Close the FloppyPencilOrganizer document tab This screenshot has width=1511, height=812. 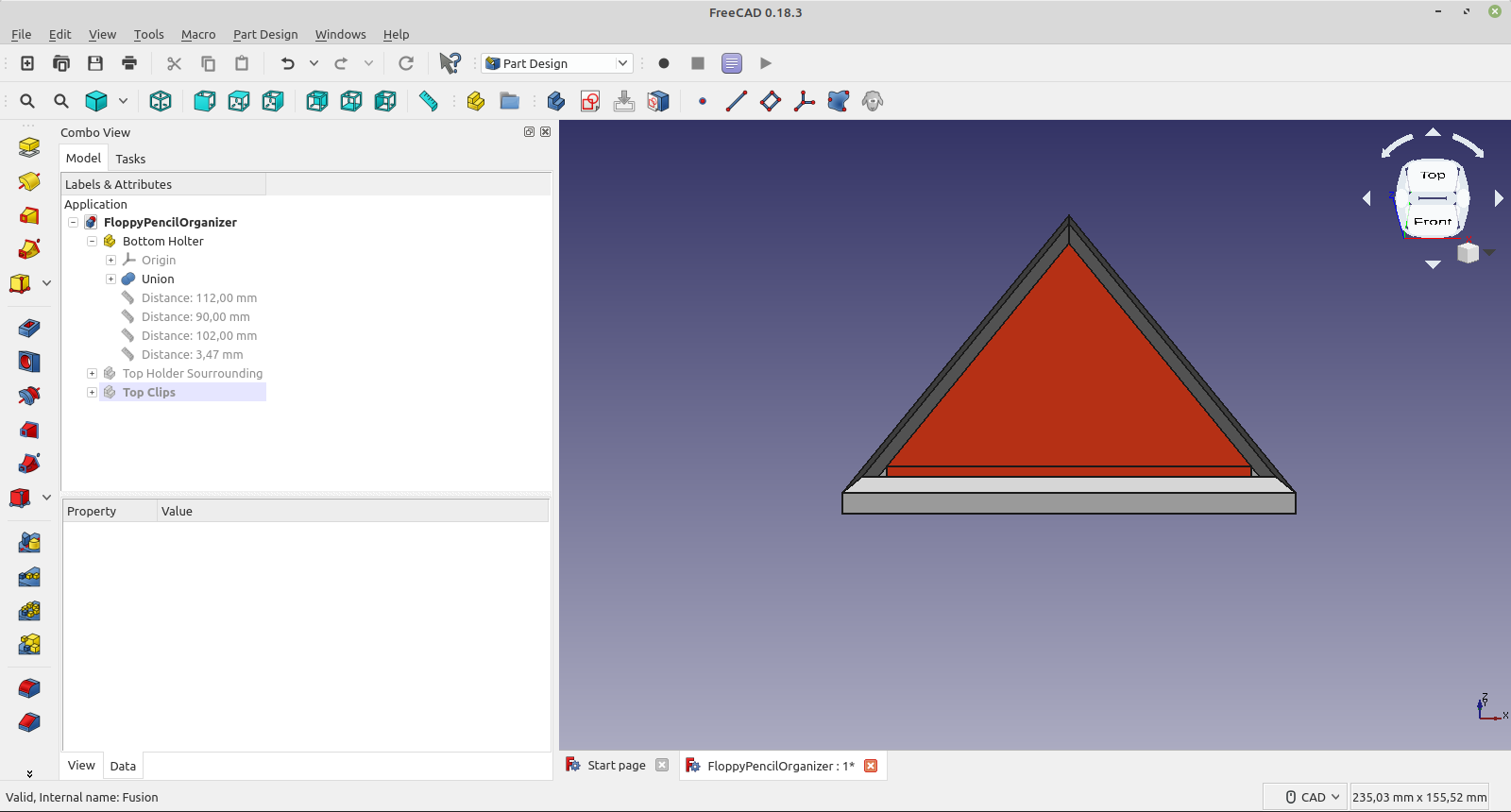(x=871, y=766)
